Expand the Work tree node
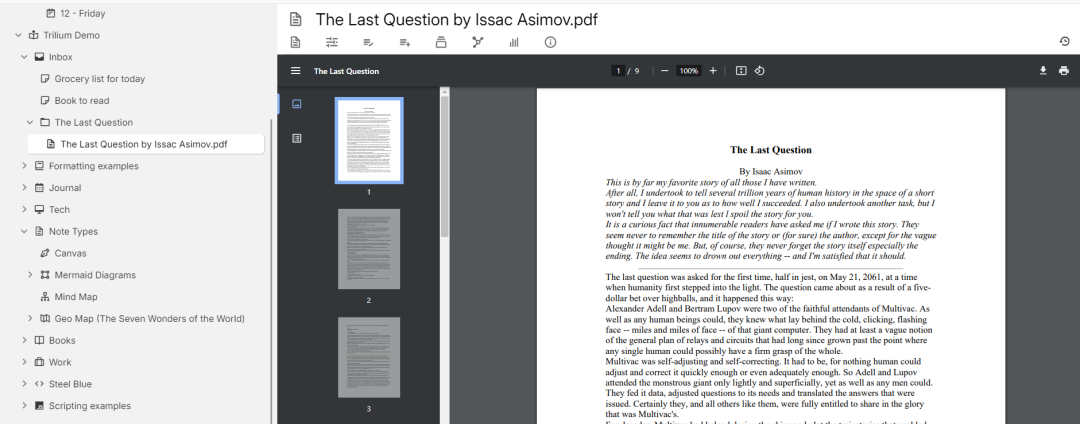Image resolution: width=1080 pixels, height=424 pixels. 24,362
